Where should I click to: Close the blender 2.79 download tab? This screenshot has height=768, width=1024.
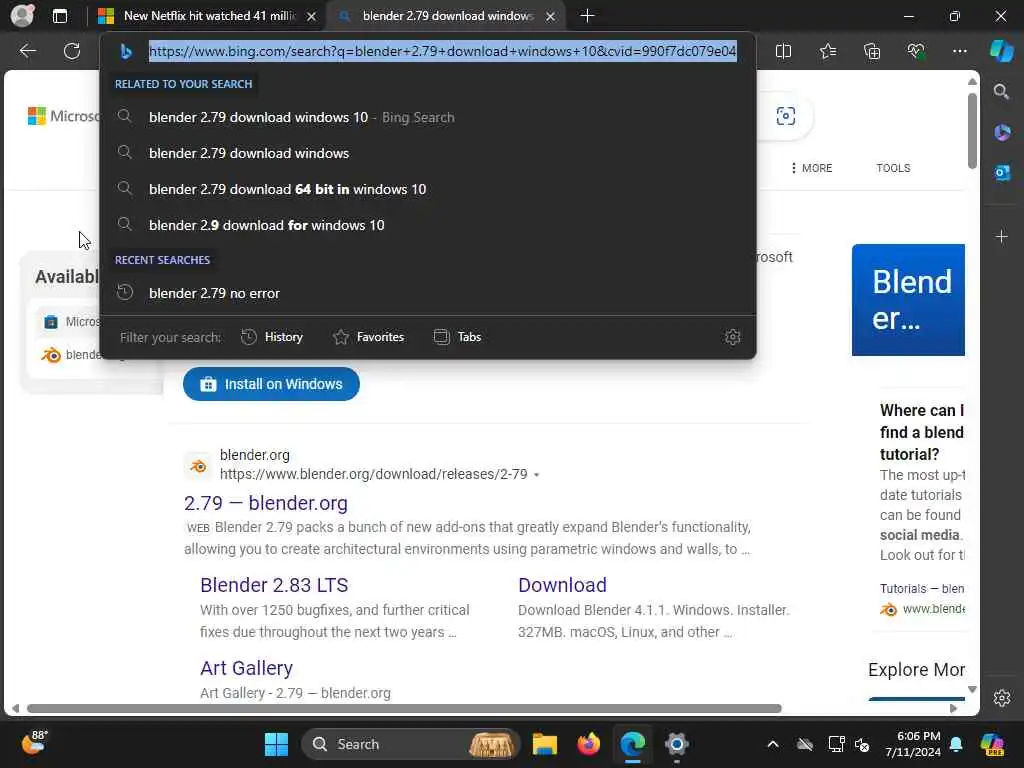click(551, 16)
